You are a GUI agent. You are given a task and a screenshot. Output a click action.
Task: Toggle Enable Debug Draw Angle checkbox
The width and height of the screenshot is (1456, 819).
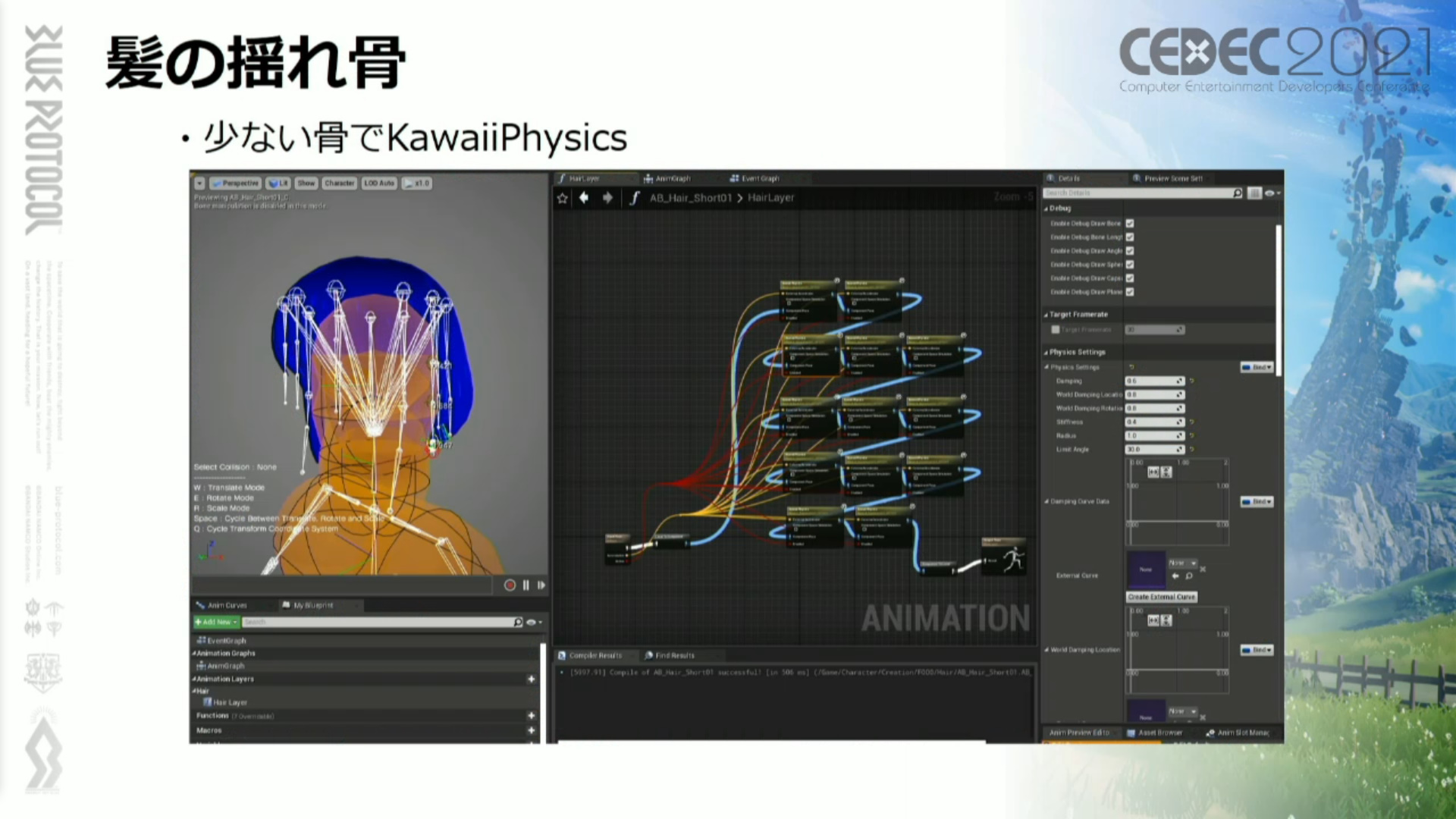tap(1130, 251)
